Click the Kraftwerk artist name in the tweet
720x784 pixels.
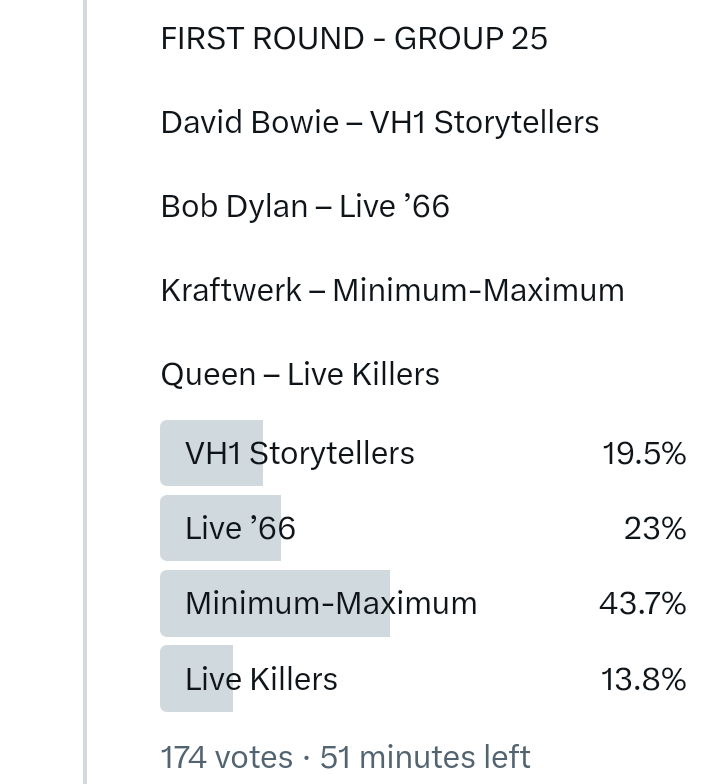tap(230, 291)
